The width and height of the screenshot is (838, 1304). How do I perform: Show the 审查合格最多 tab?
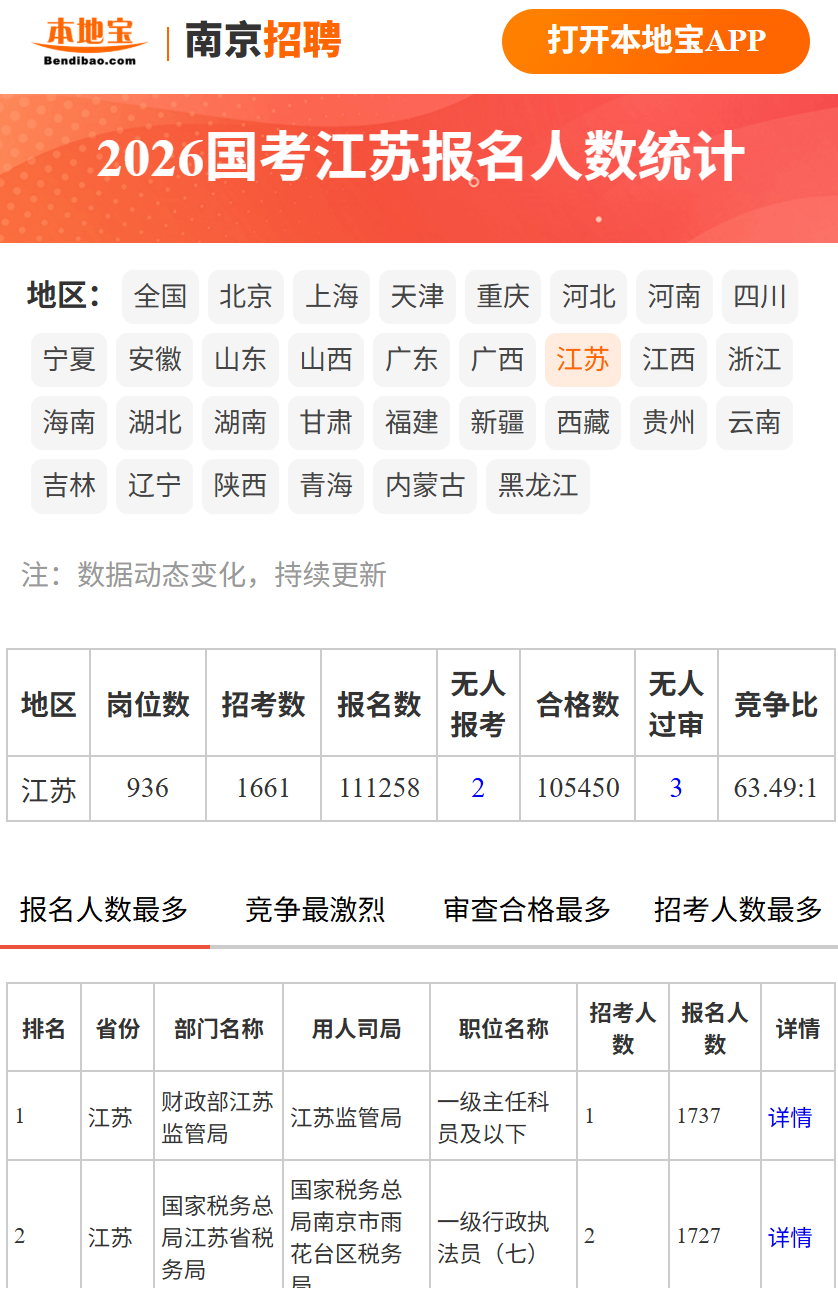click(527, 910)
